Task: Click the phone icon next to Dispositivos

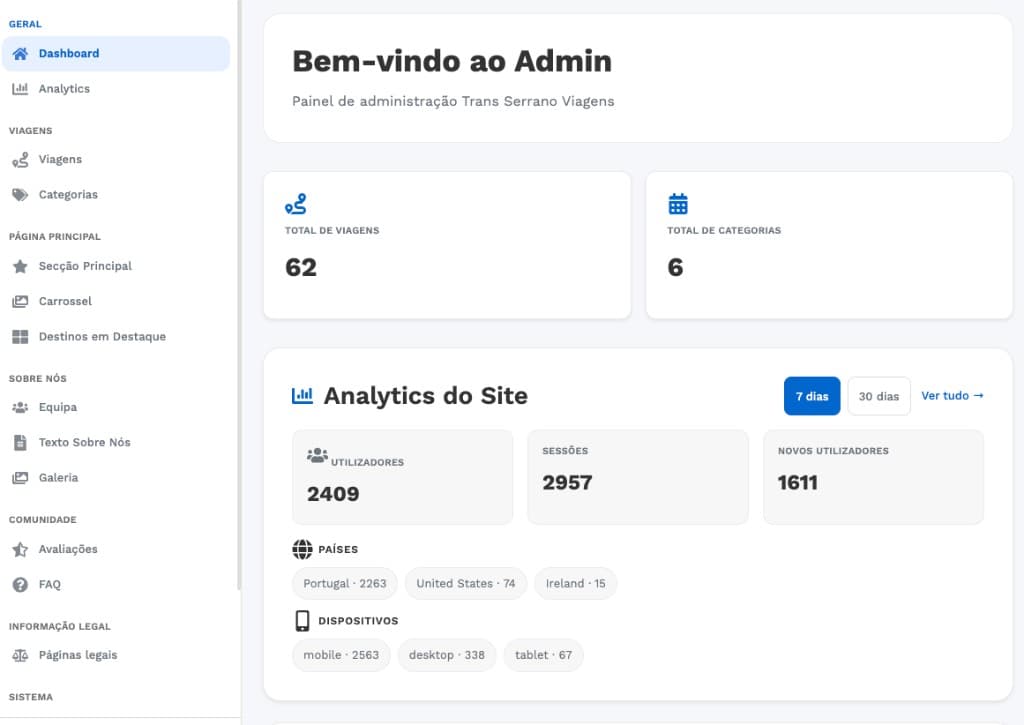Action: (x=302, y=620)
